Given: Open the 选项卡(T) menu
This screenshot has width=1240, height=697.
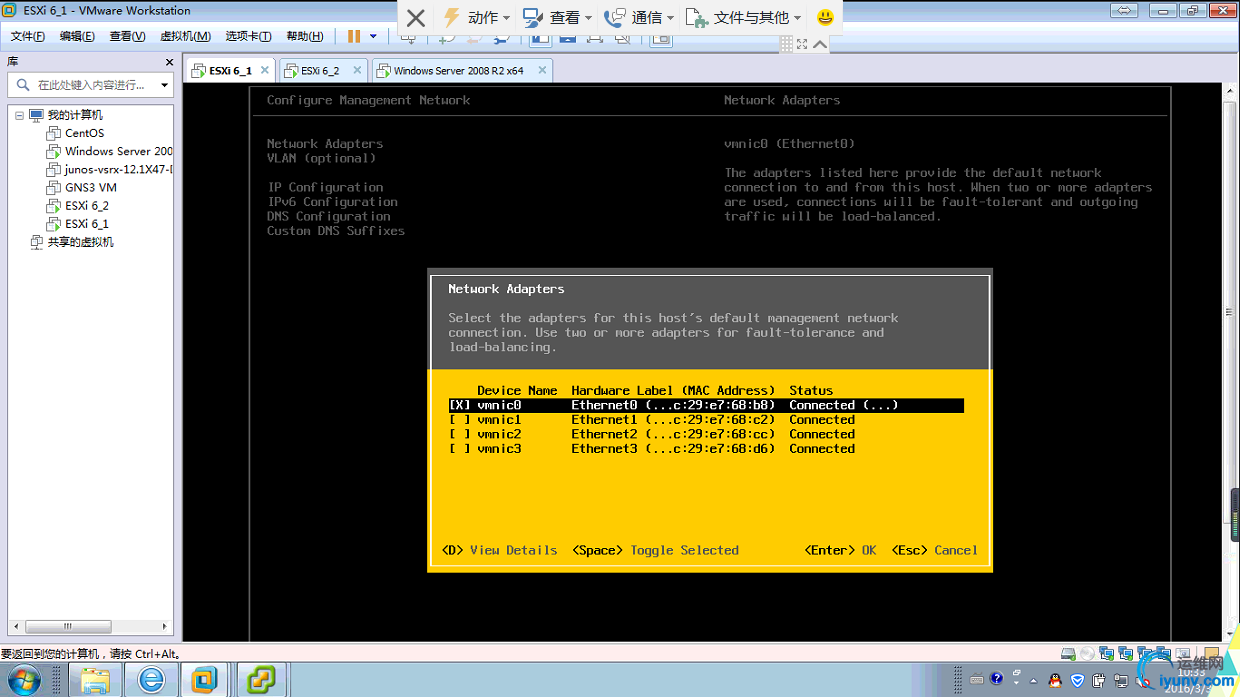Looking at the screenshot, I should [x=248, y=36].
